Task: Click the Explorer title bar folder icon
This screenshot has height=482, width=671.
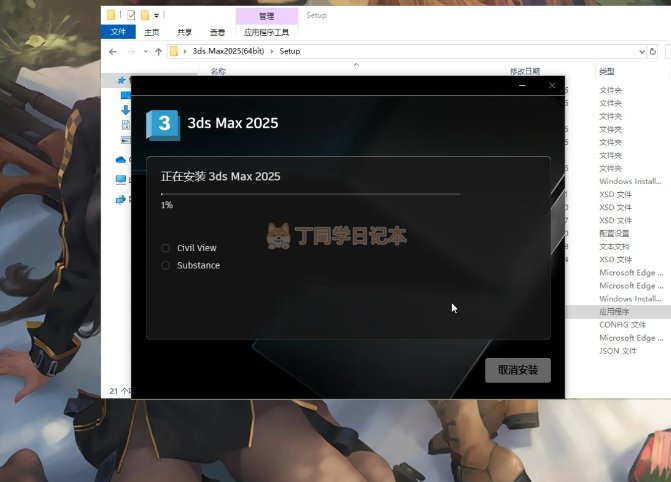Action: [111, 15]
